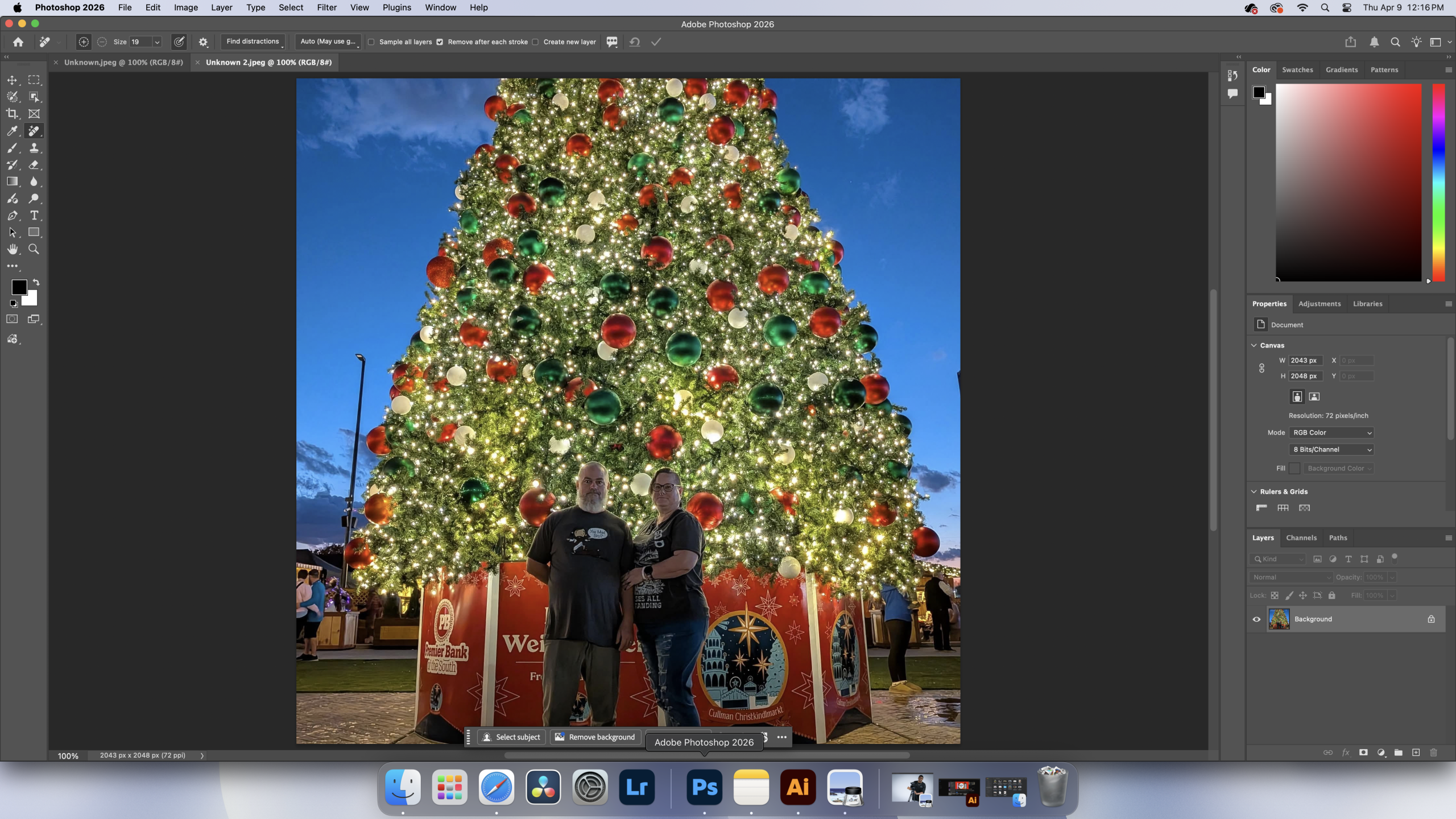The width and height of the screenshot is (1456, 819).
Task: Select the Clone Stamp tool
Action: pos(34,148)
